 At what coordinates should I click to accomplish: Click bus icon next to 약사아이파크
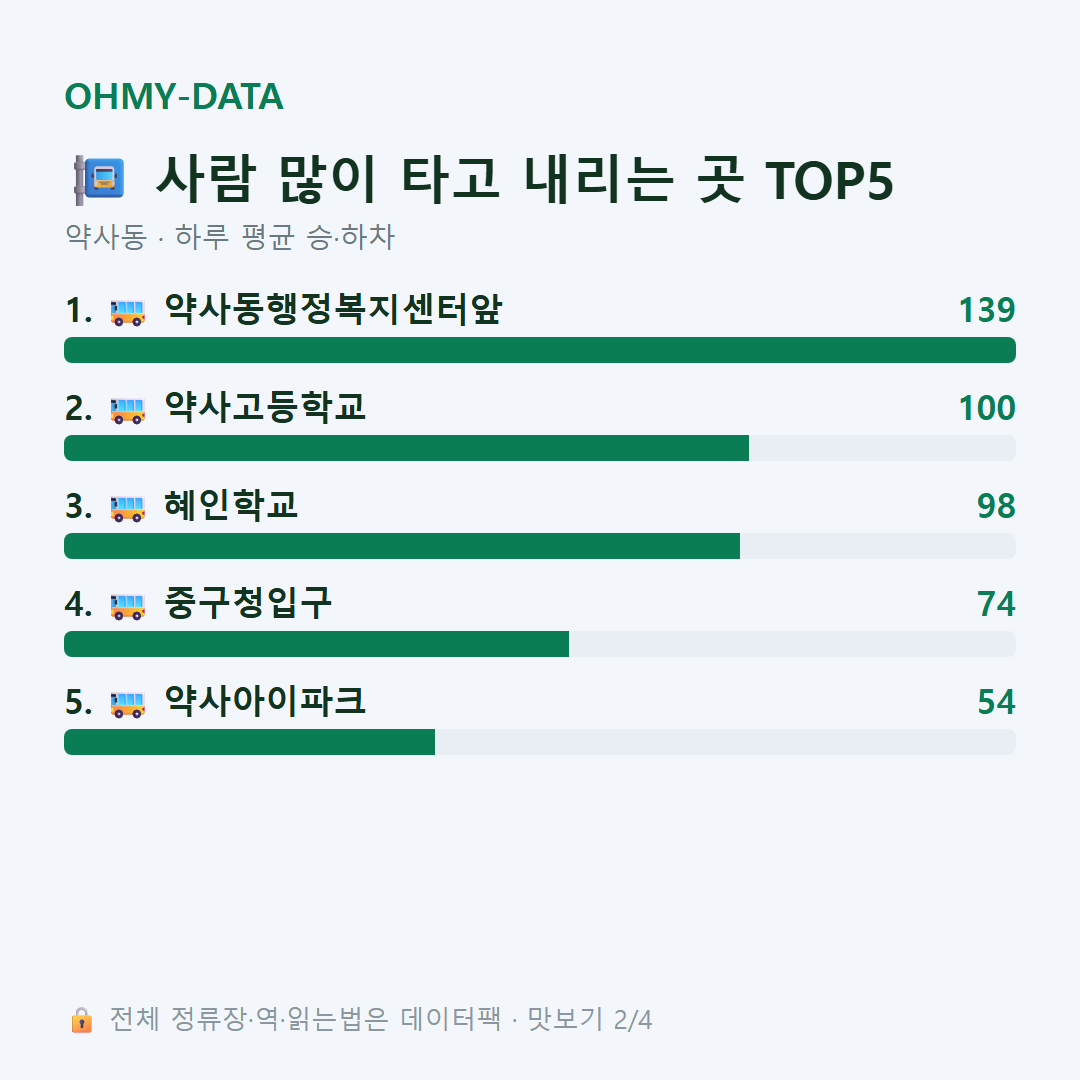click(x=128, y=704)
